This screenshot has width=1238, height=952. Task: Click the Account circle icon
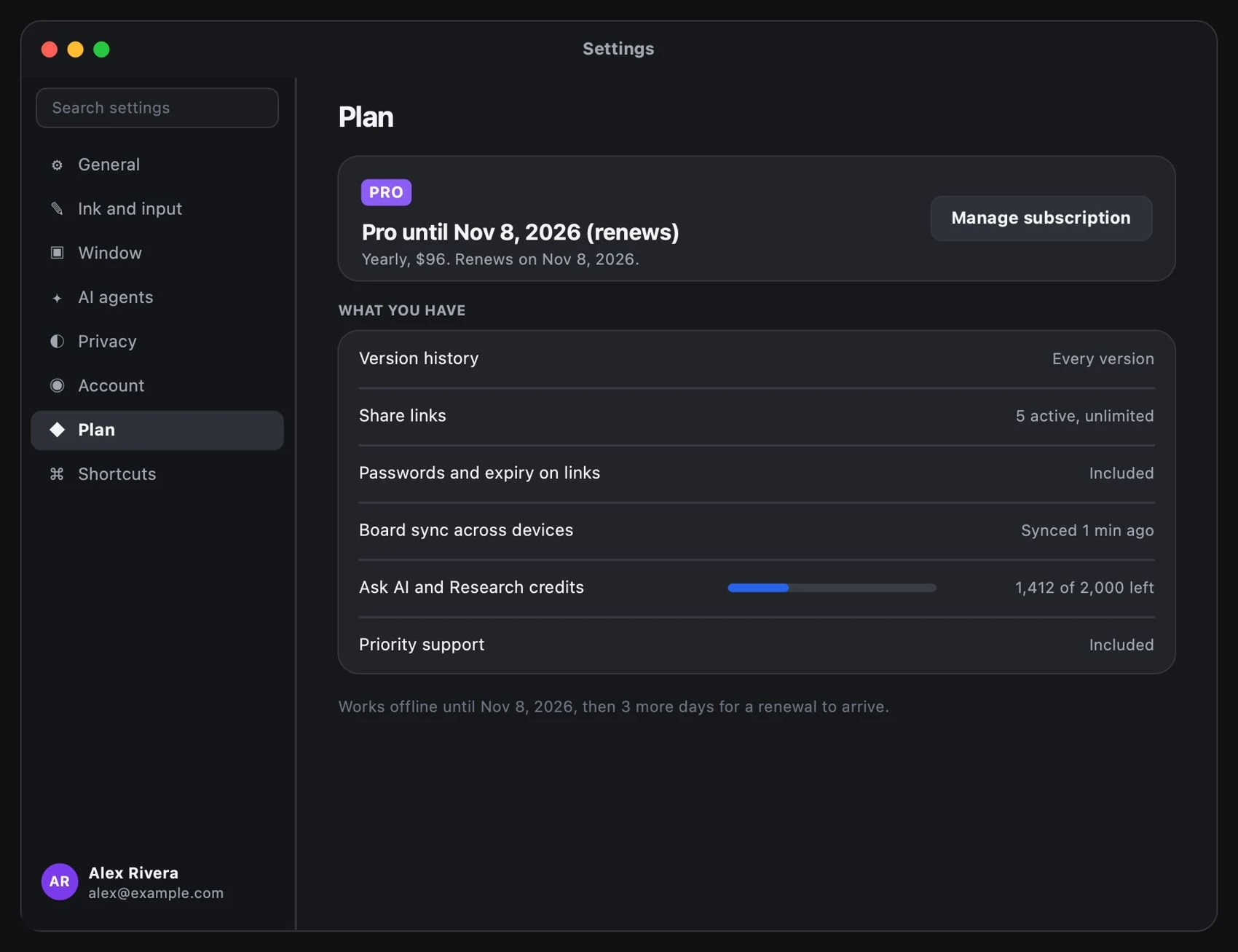coord(57,386)
